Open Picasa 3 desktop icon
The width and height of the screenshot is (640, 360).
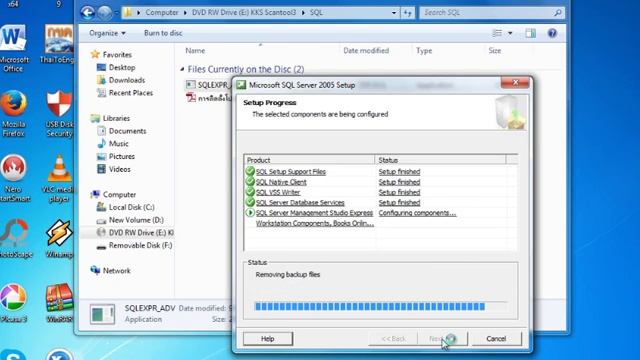pos(14,303)
